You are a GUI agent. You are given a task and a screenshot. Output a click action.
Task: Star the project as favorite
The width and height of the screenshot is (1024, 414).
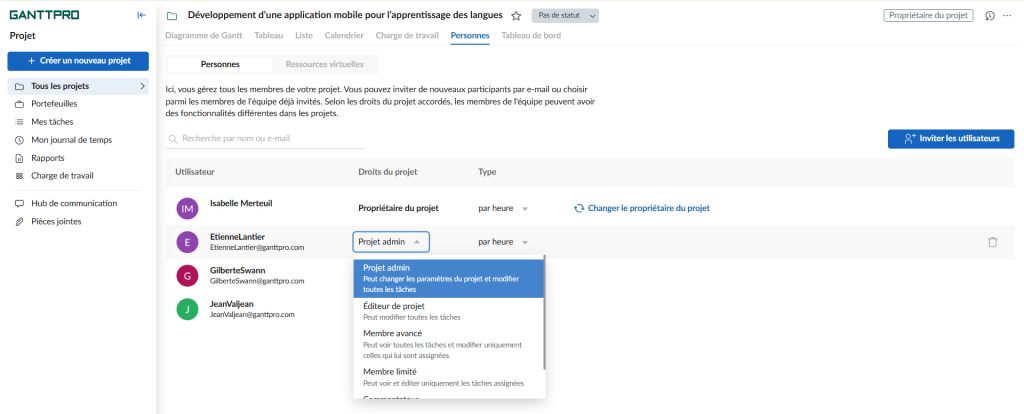click(516, 16)
